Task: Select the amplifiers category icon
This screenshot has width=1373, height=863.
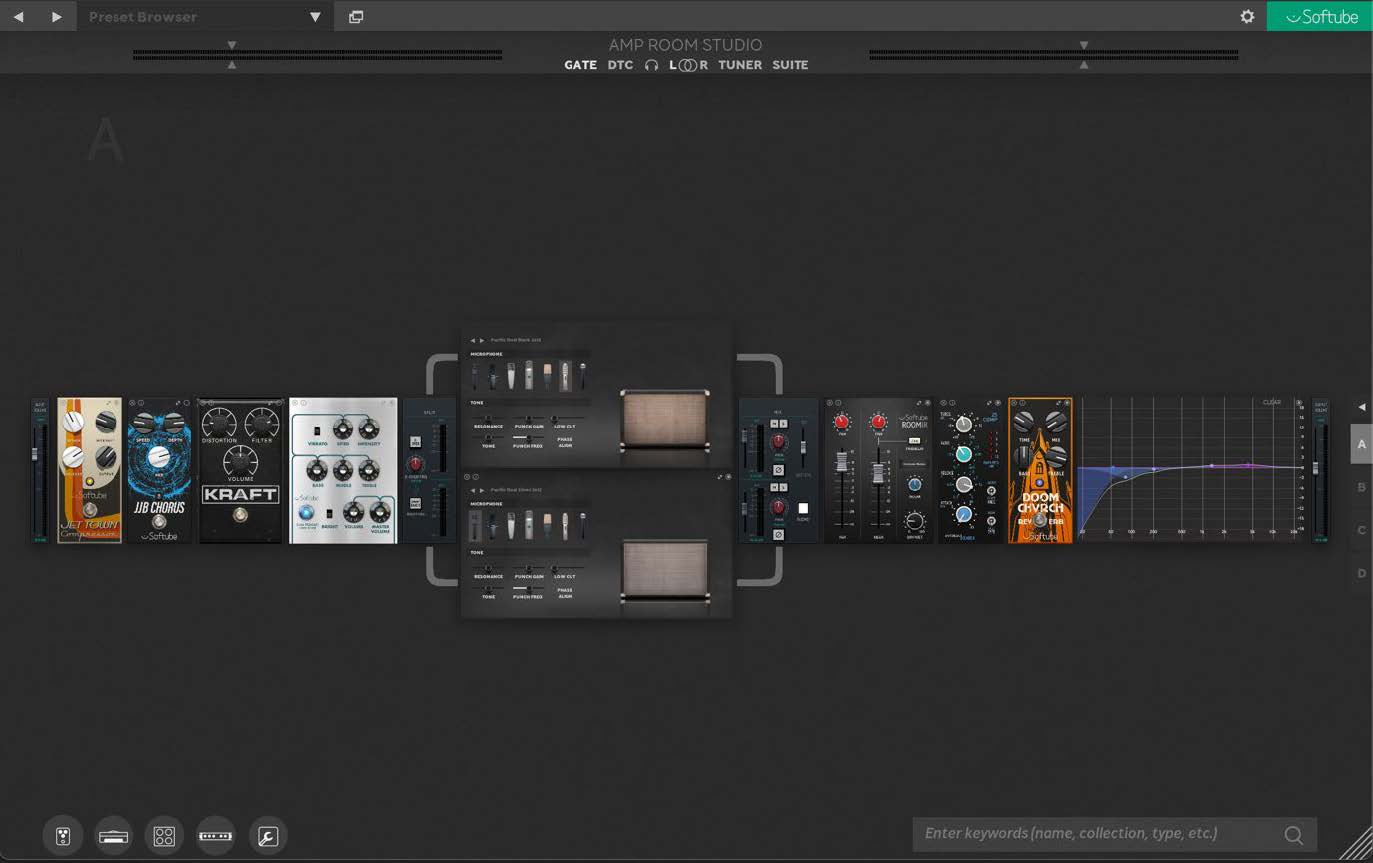Action: [113, 835]
